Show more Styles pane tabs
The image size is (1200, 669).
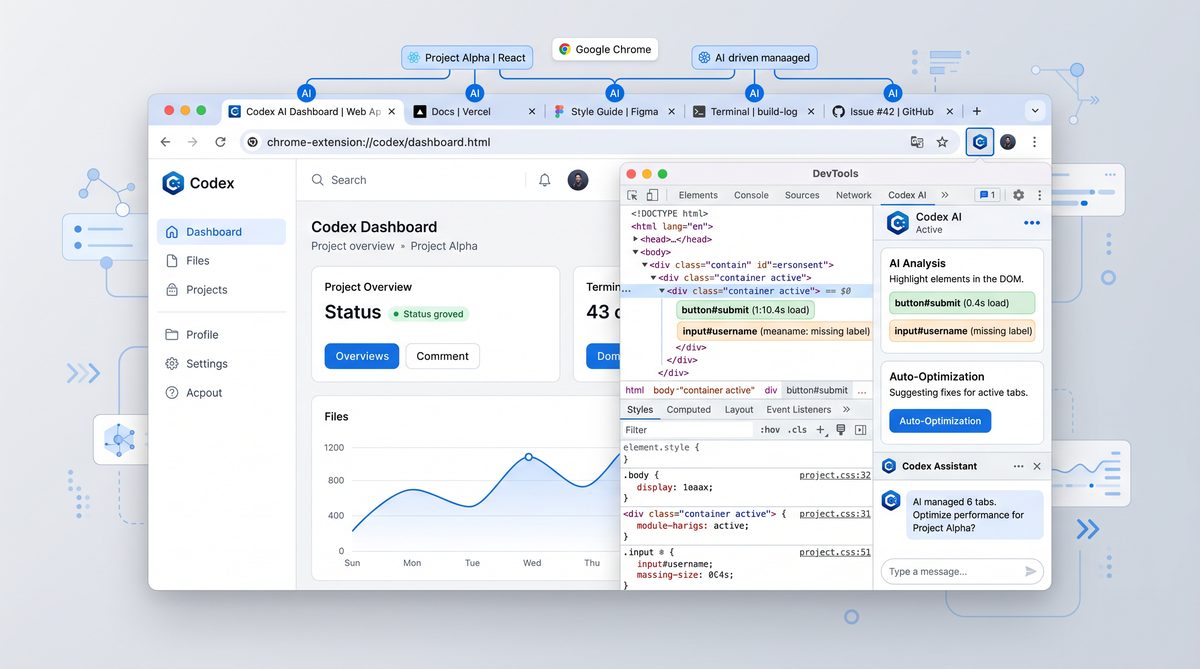(x=847, y=410)
